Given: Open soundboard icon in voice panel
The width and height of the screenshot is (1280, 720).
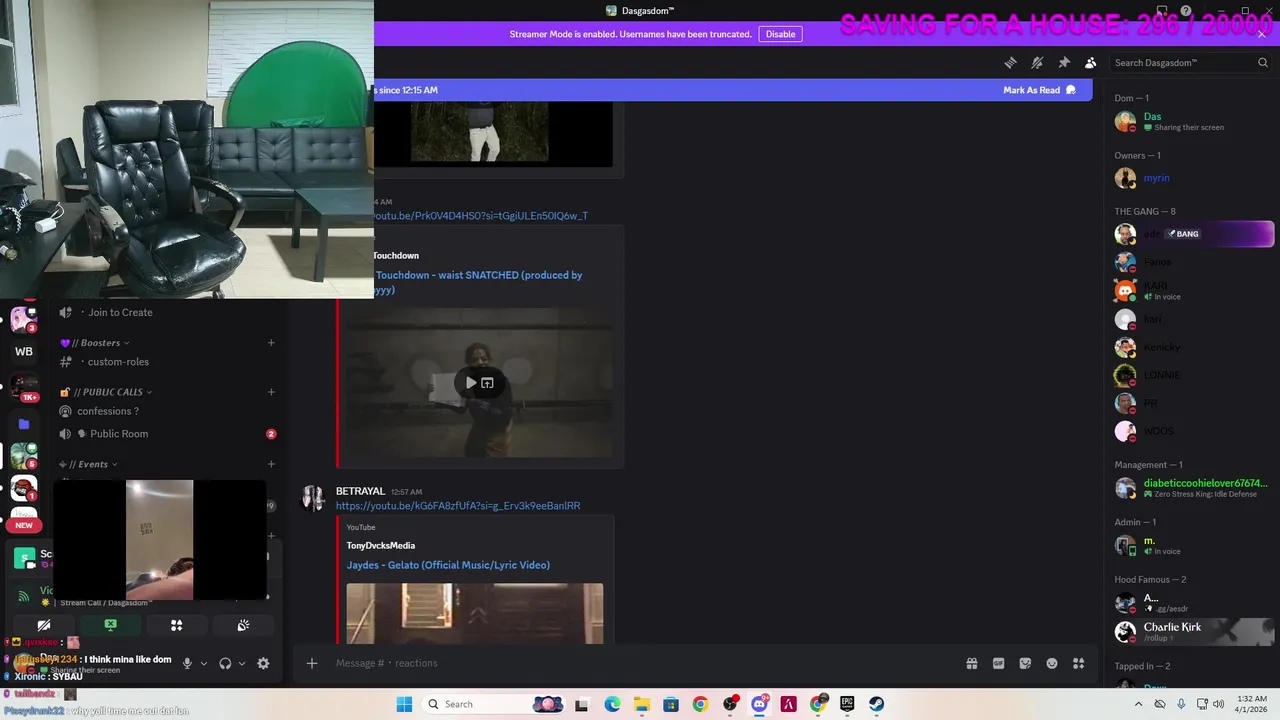Looking at the screenshot, I should (243, 625).
